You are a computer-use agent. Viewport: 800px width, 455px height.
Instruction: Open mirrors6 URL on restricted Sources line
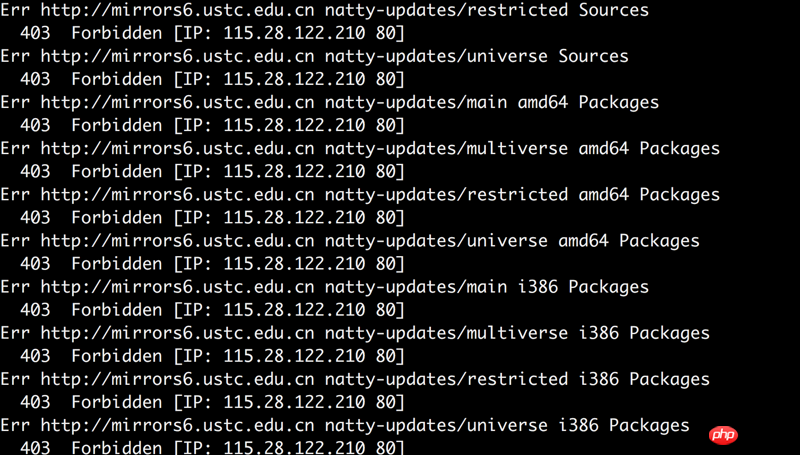click(178, 10)
